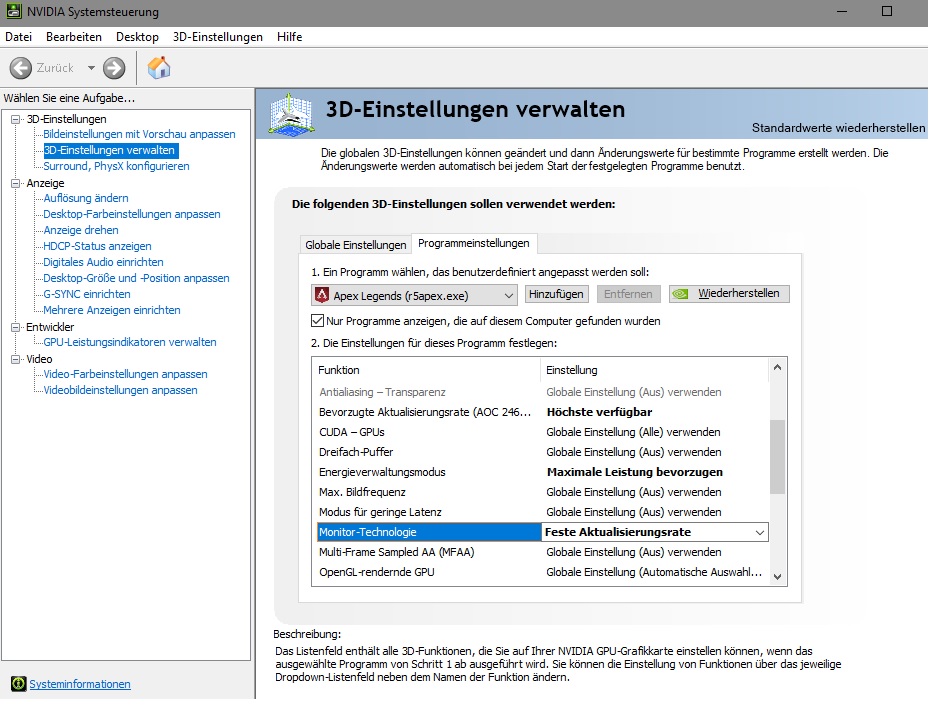Select the OpenGL-rendernde GPU row
929x705 pixels.
[x=542, y=572]
